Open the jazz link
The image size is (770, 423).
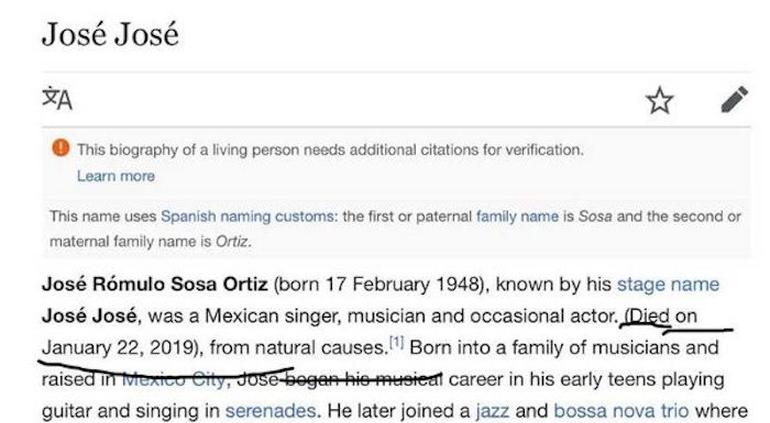(x=493, y=410)
